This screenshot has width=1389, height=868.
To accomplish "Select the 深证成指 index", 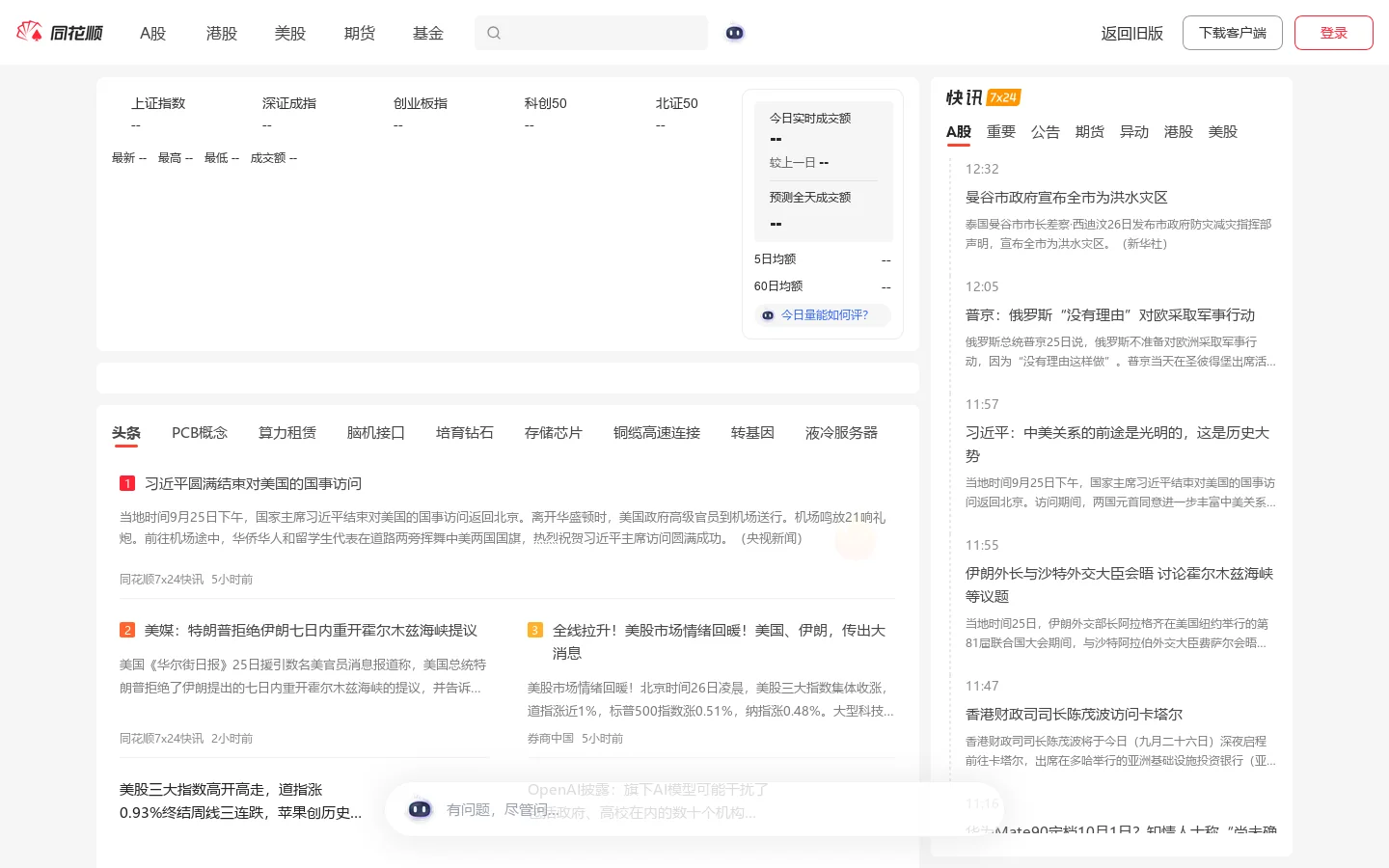I will point(289,103).
